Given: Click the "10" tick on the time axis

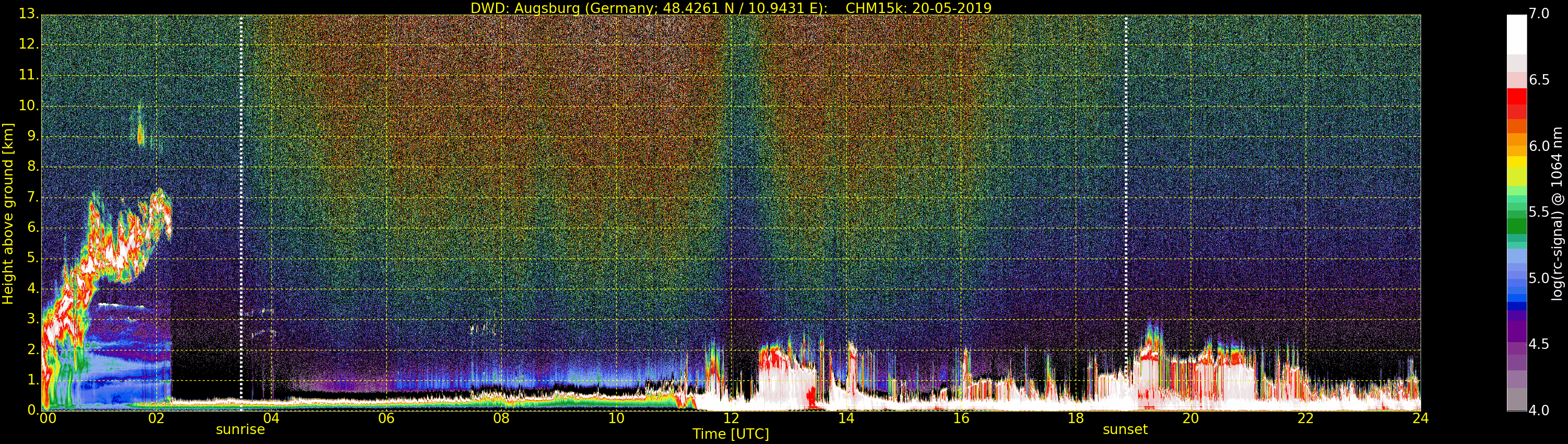Looking at the screenshot, I should [616, 418].
